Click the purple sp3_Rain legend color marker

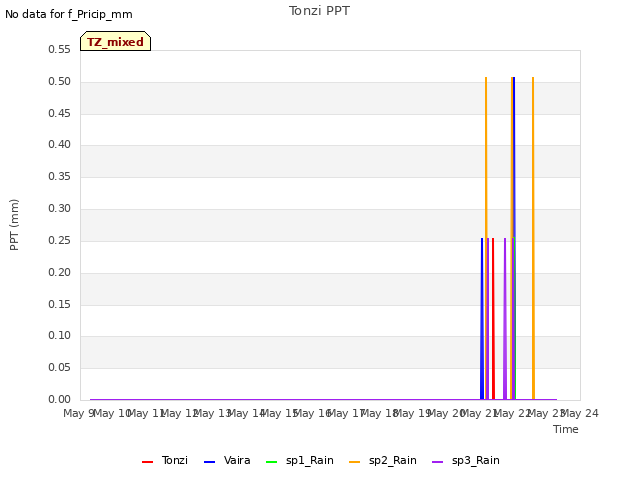coord(438,462)
